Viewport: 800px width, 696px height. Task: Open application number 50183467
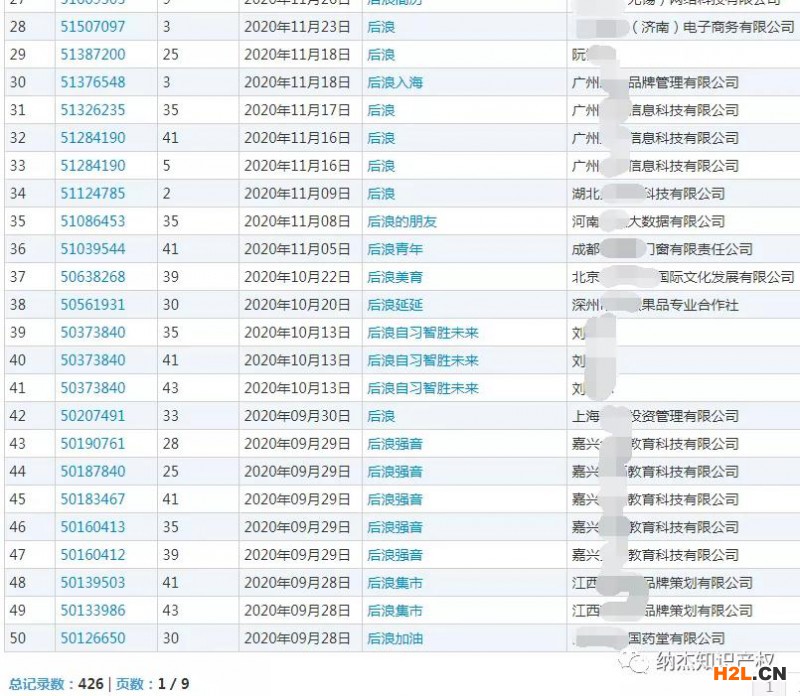93,499
